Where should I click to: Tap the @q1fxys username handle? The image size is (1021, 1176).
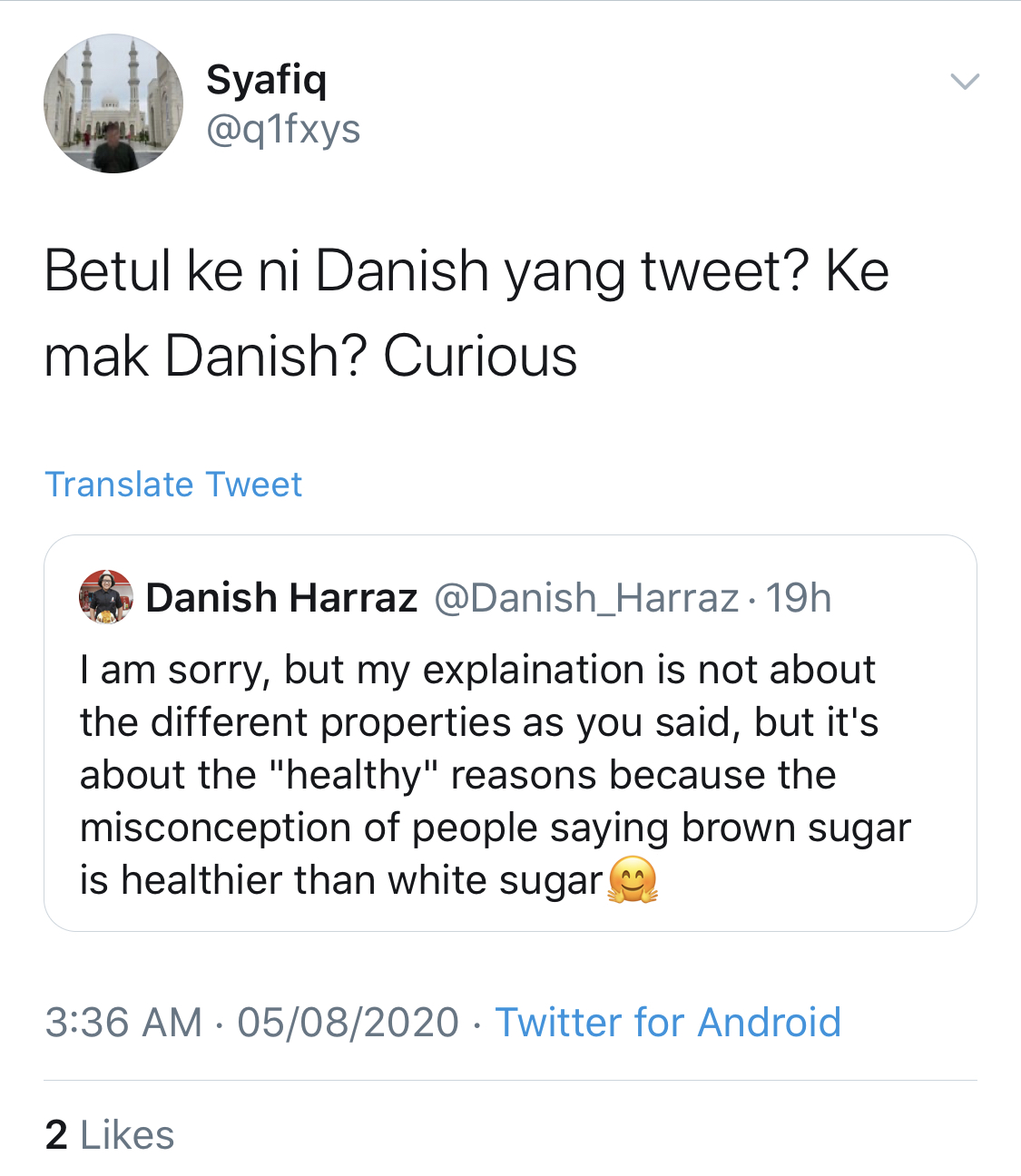(283, 129)
